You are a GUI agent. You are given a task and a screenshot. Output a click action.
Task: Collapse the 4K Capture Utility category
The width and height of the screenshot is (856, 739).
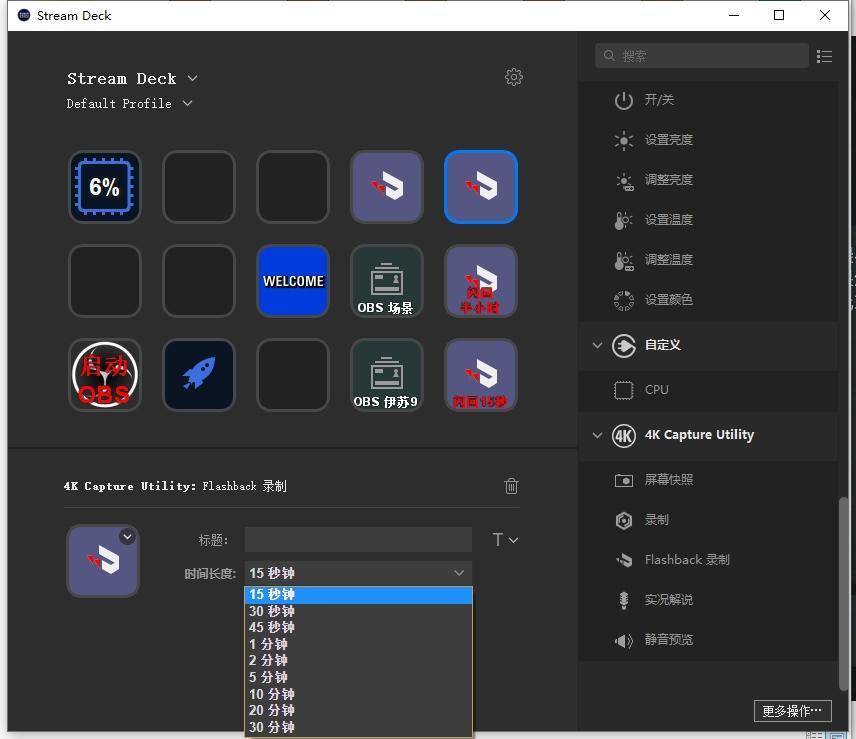tap(597, 435)
